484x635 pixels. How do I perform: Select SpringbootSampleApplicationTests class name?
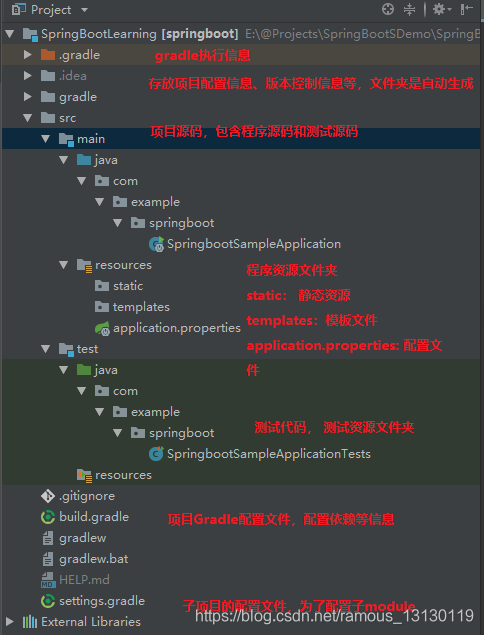pyautogui.click(x=269, y=454)
